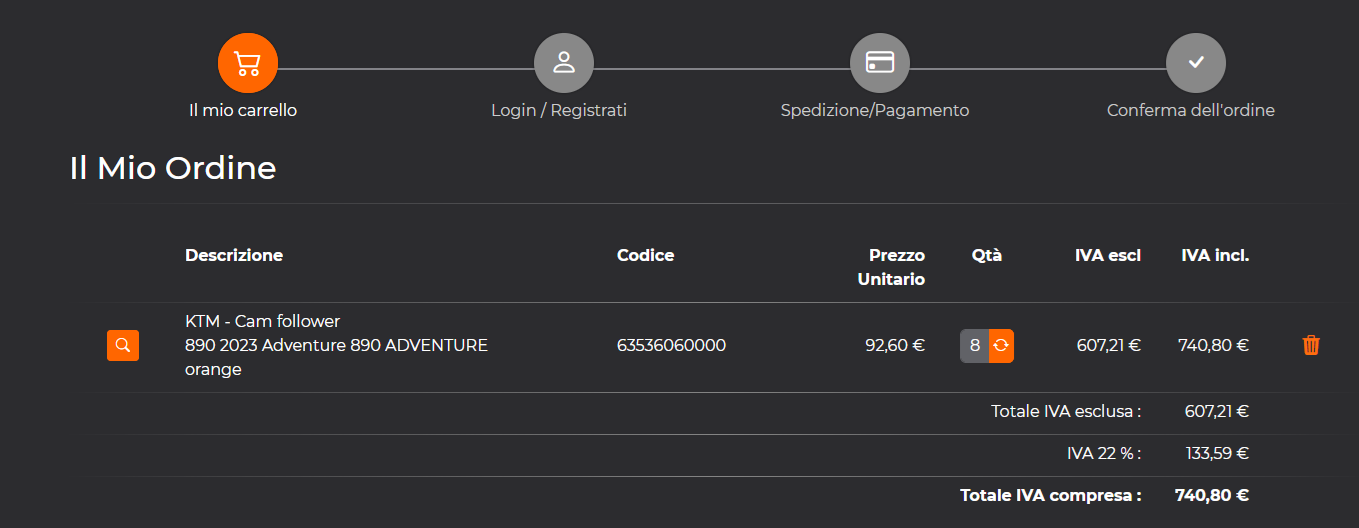1359x528 pixels.
Task: Select the Il mio carrello step label
Action: pyautogui.click(x=243, y=110)
